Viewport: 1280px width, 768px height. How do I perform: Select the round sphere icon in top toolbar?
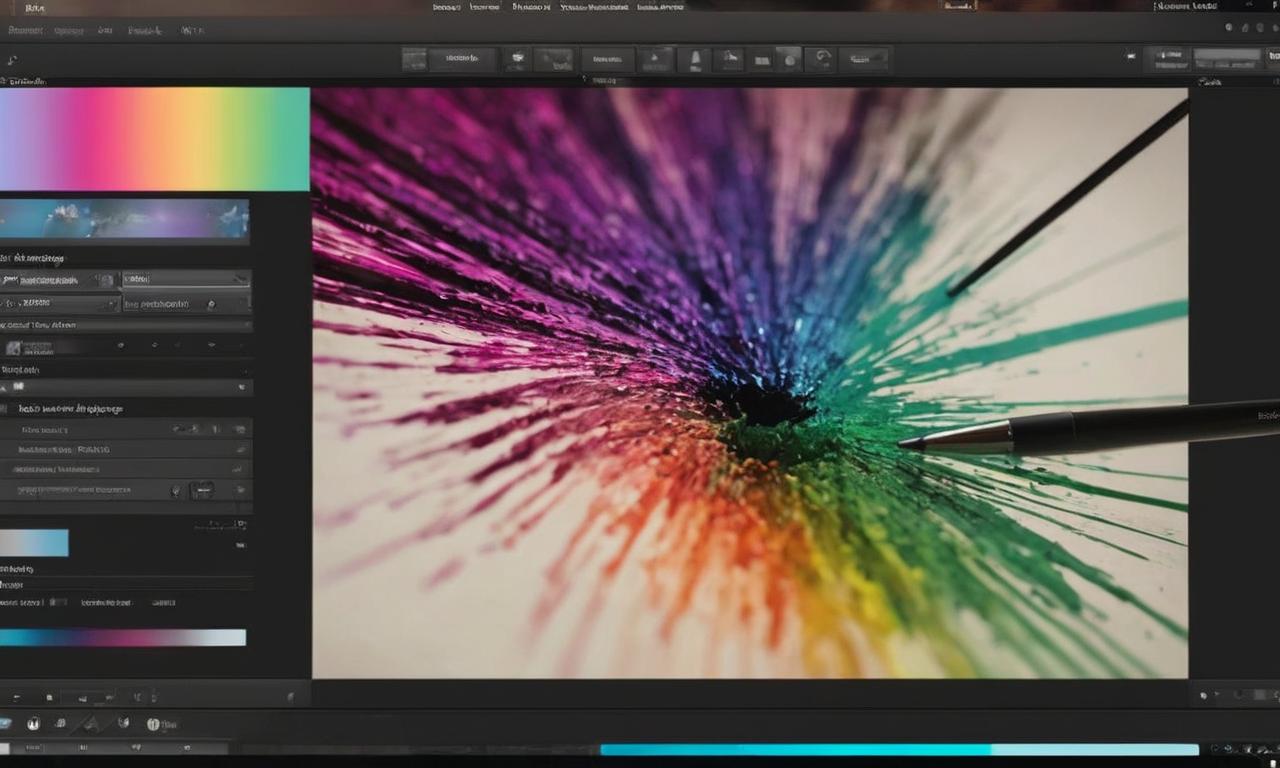point(789,60)
